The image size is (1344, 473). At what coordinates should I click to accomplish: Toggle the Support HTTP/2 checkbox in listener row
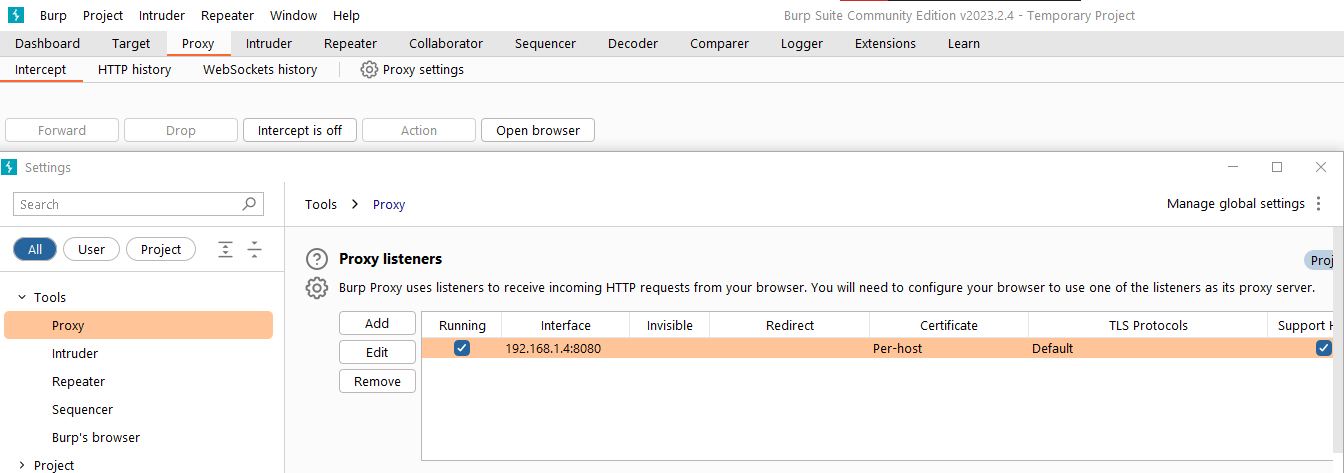point(1323,348)
